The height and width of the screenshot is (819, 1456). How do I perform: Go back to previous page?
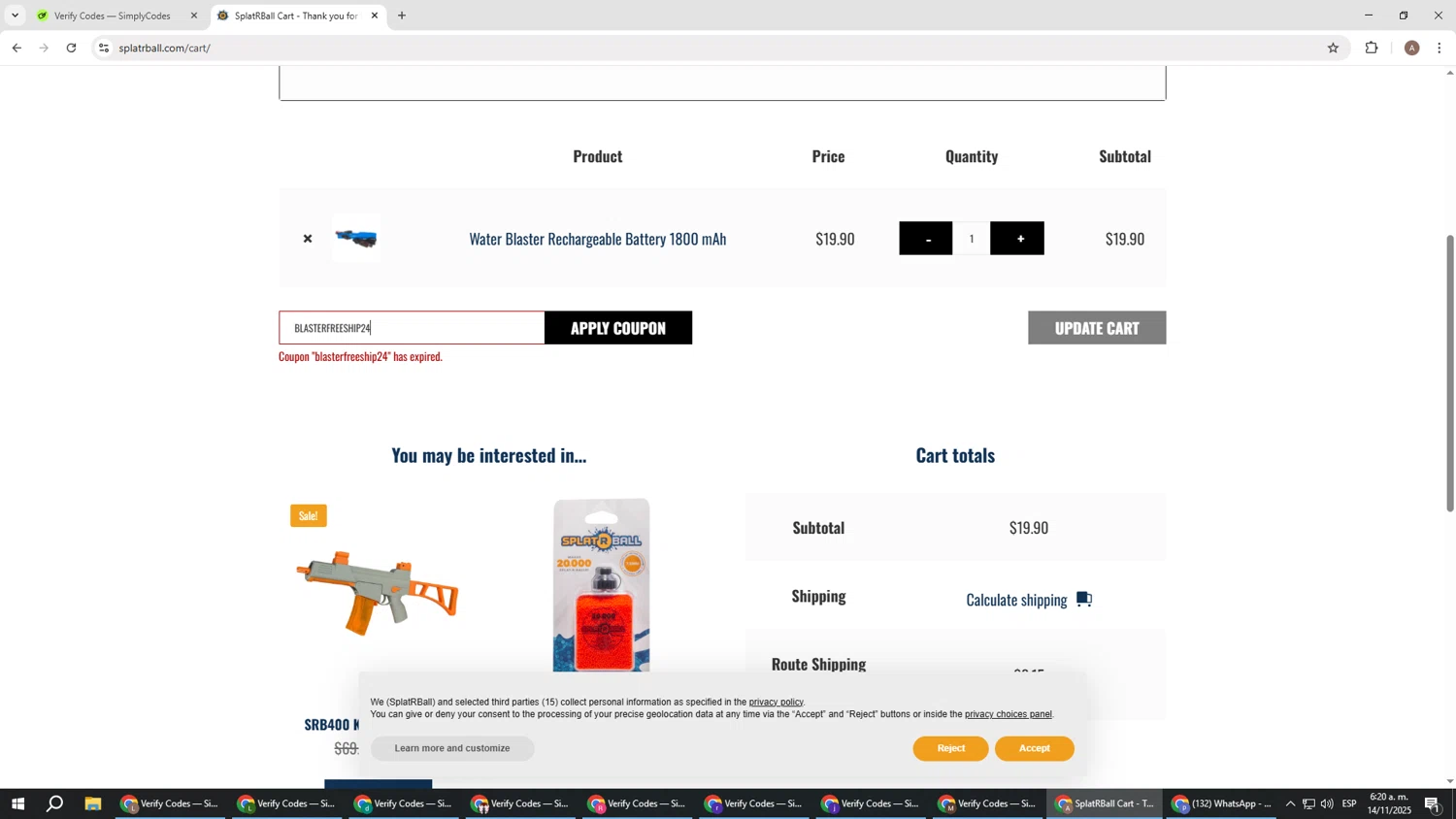coord(17,48)
